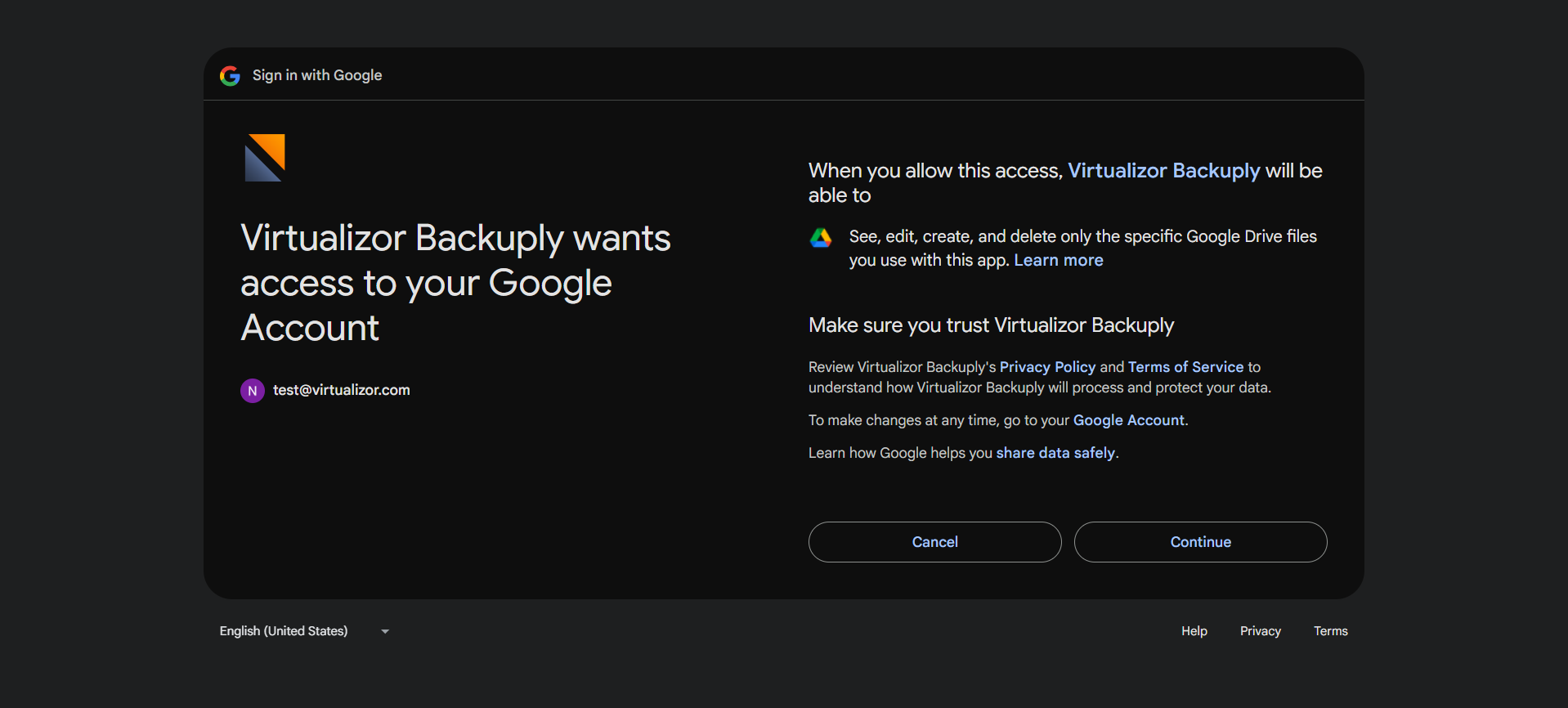This screenshot has width=1568, height=708.
Task: Click the Continue button
Action: click(x=1201, y=542)
